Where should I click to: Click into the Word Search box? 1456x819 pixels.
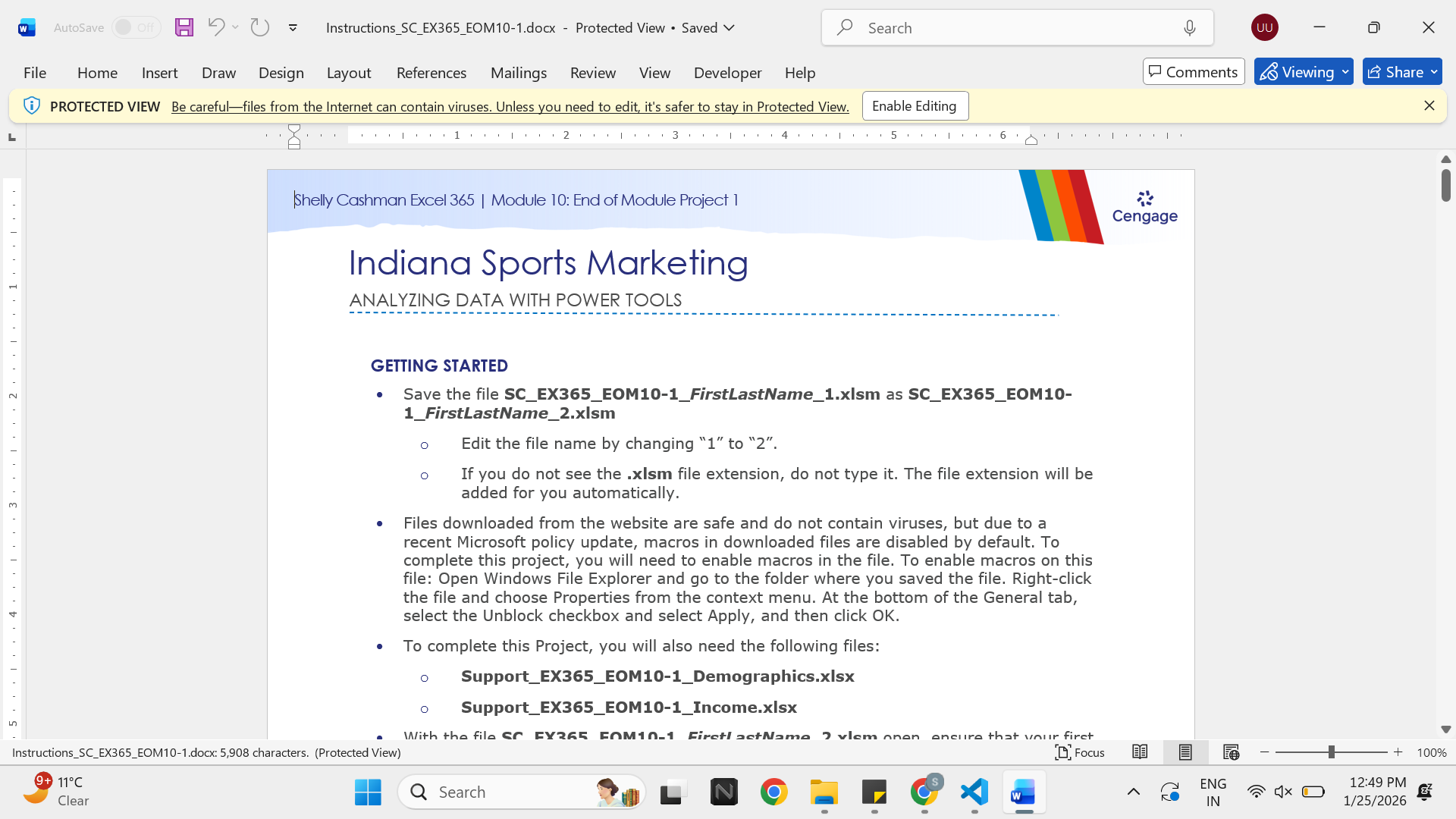point(1017,28)
